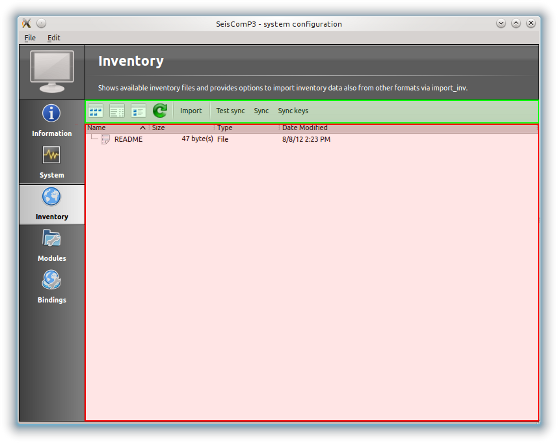Screen dimensions: 558x443
Task: Click the round pin button in title bar
Action: pyautogui.click(x=41, y=23)
